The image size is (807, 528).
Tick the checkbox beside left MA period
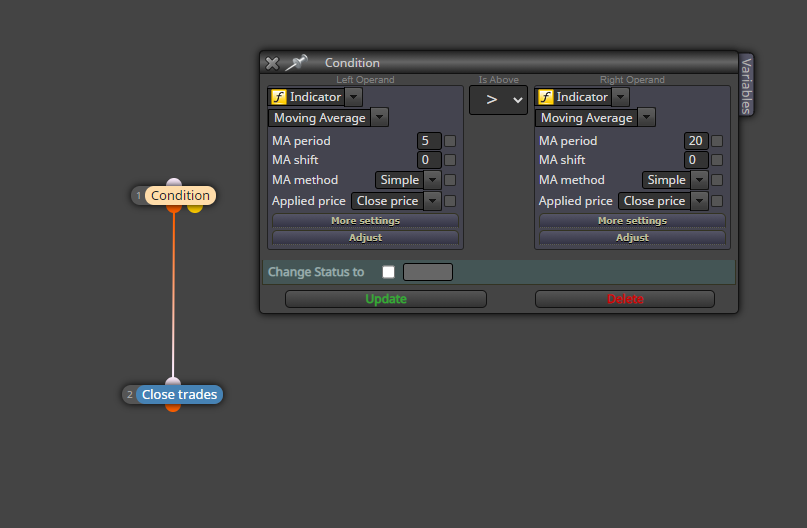pyautogui.click(x=450, y=141)
